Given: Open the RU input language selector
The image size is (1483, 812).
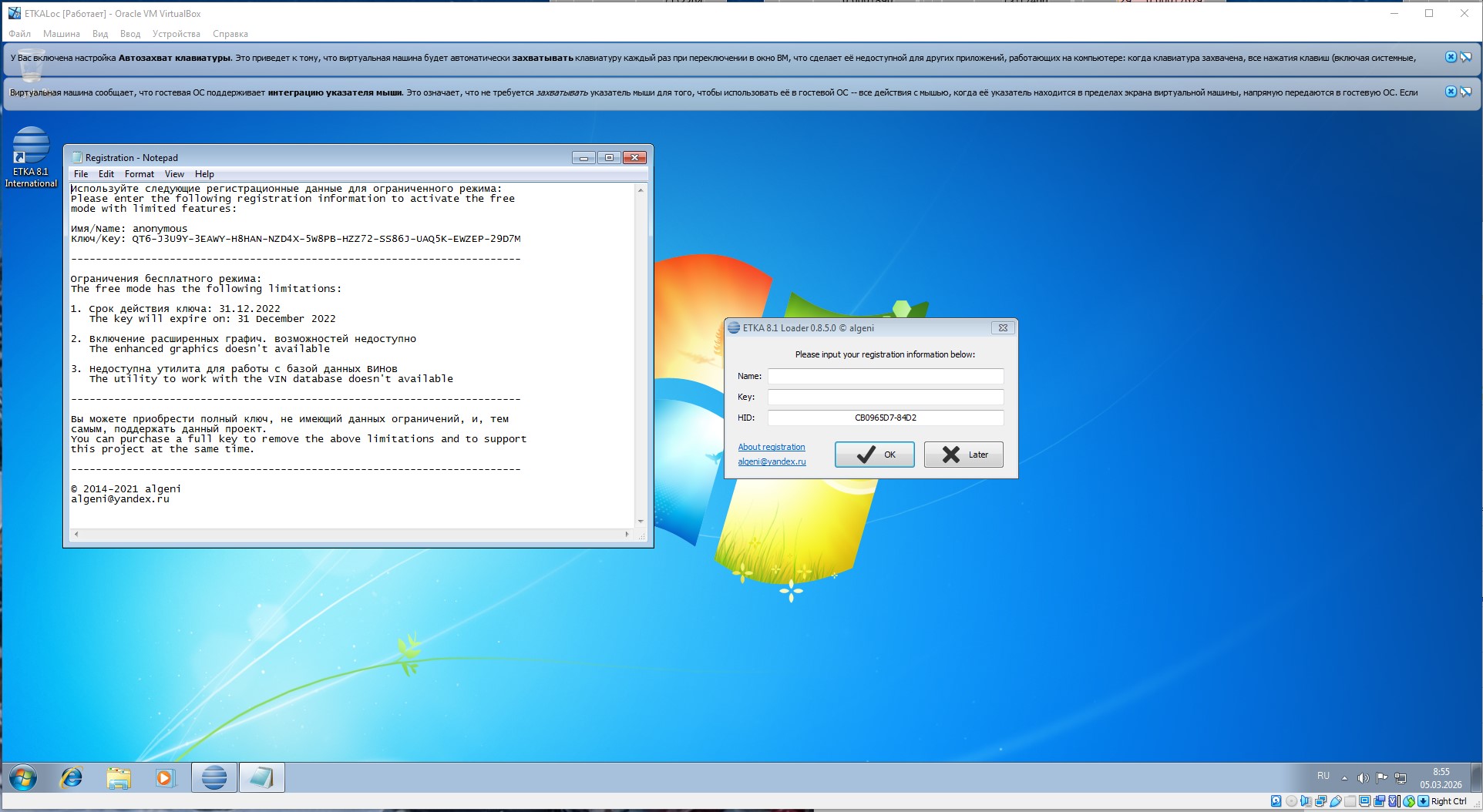Looking at the screenshot, I should 1323,776.
